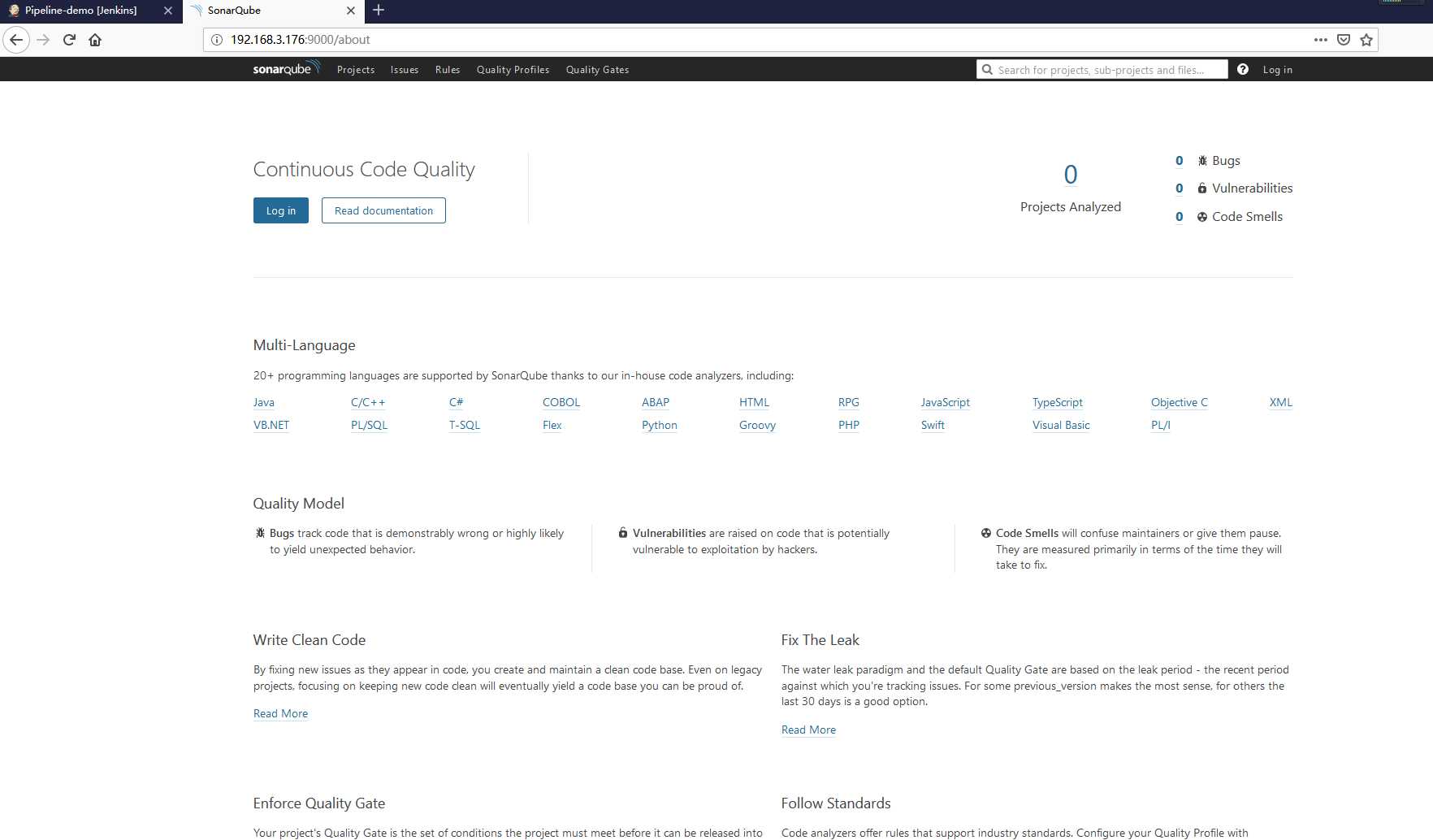The width and height of the screenshot is (1433, 840).
Task: Click the Code Smells radiation icon in stats
Action: point(1202,217)
